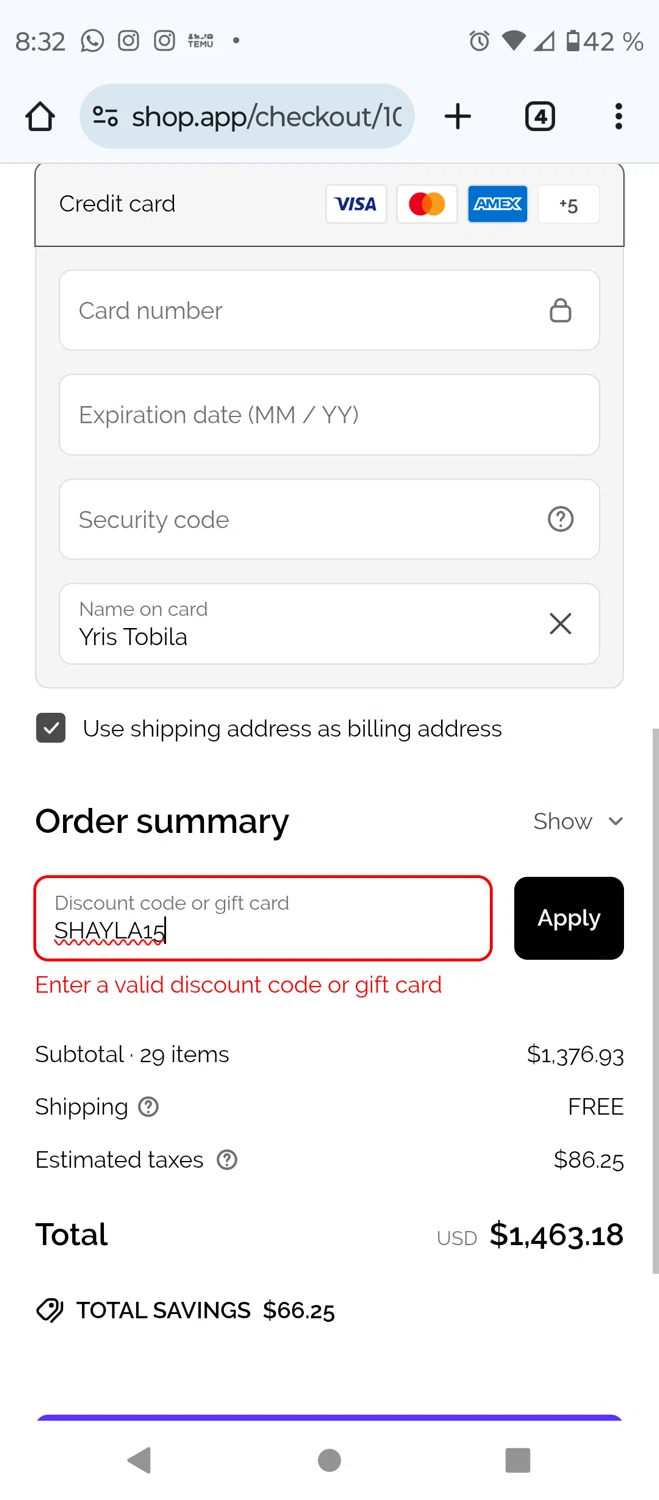This screenshot has width=659, height=1500.
Task: Show additional +5 card brands
Action: (x=568, y=205)
